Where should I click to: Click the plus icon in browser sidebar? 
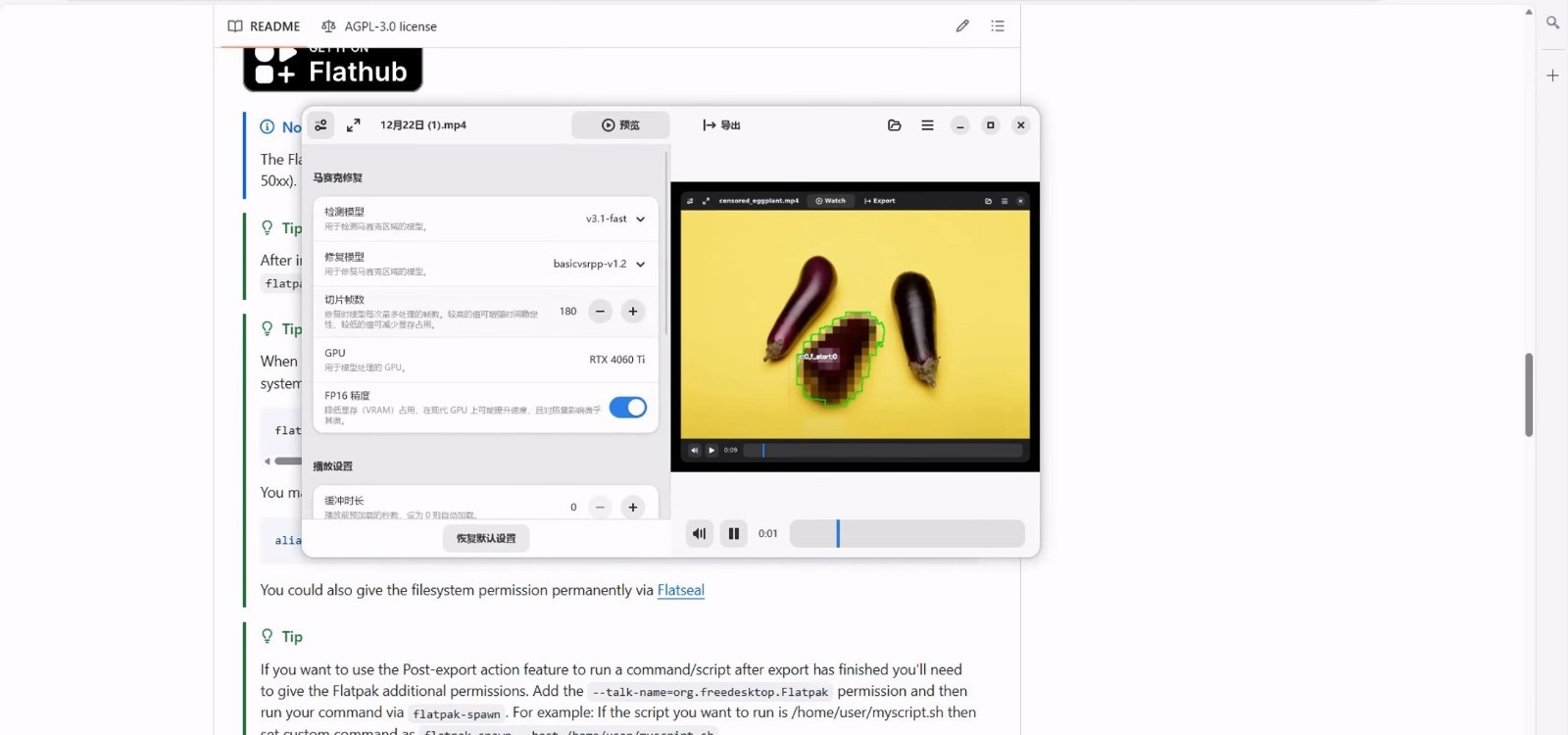click(1552, 75)
